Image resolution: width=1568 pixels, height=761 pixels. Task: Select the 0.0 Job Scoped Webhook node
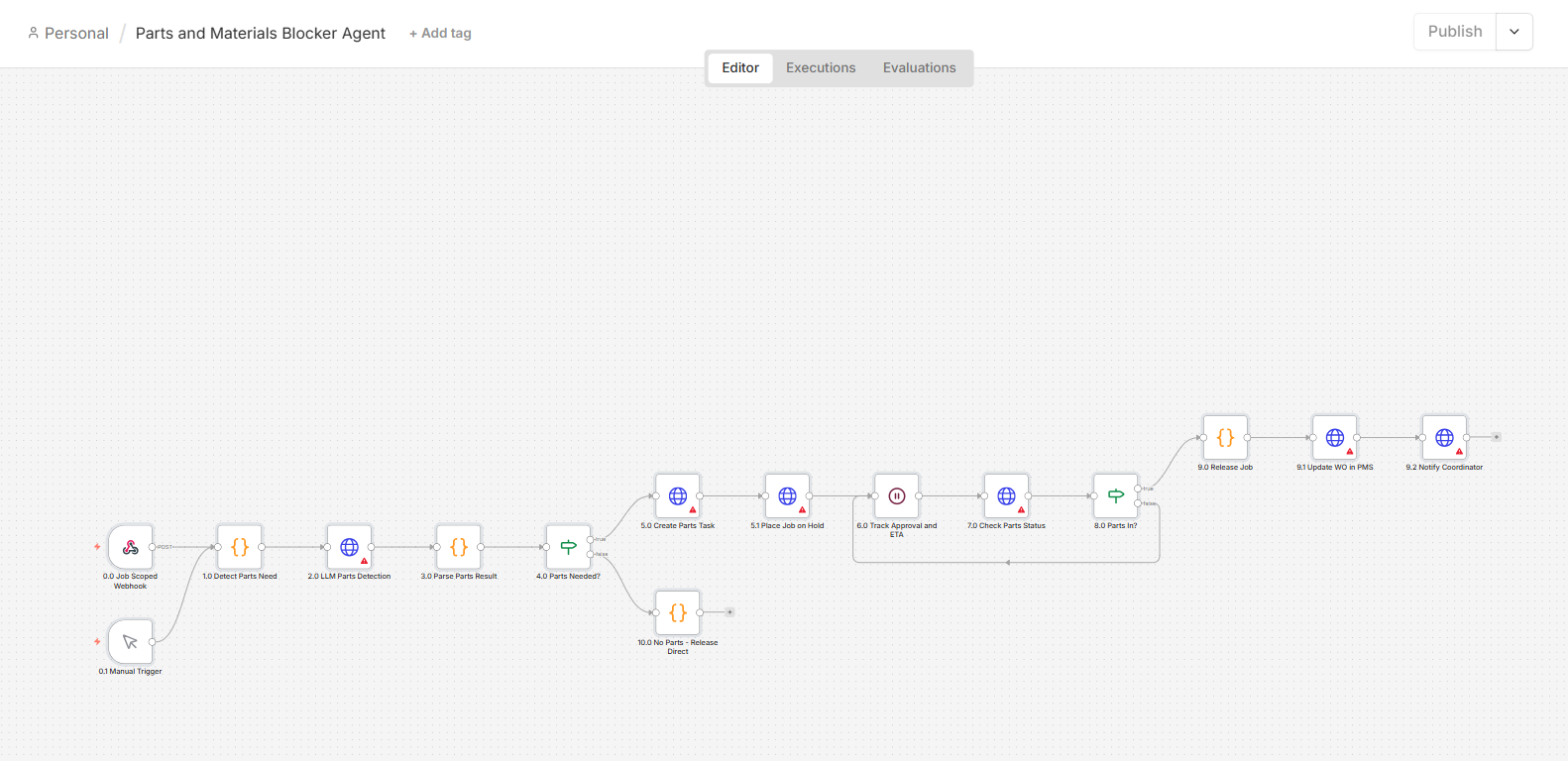130,547
